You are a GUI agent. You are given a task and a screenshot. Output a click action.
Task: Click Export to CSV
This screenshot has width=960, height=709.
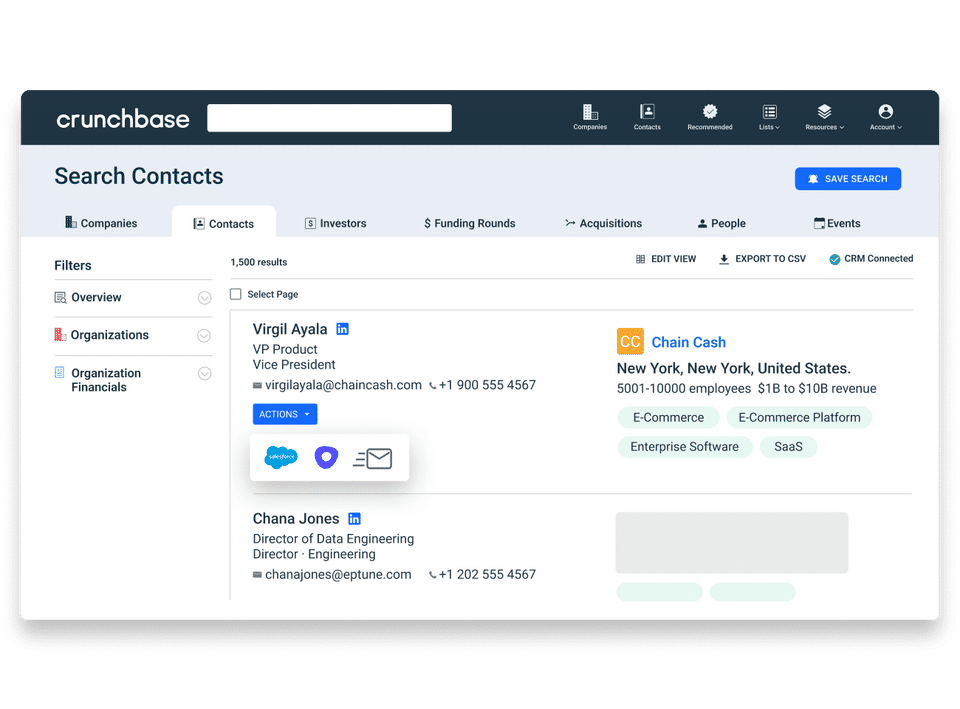coord(762,259)
